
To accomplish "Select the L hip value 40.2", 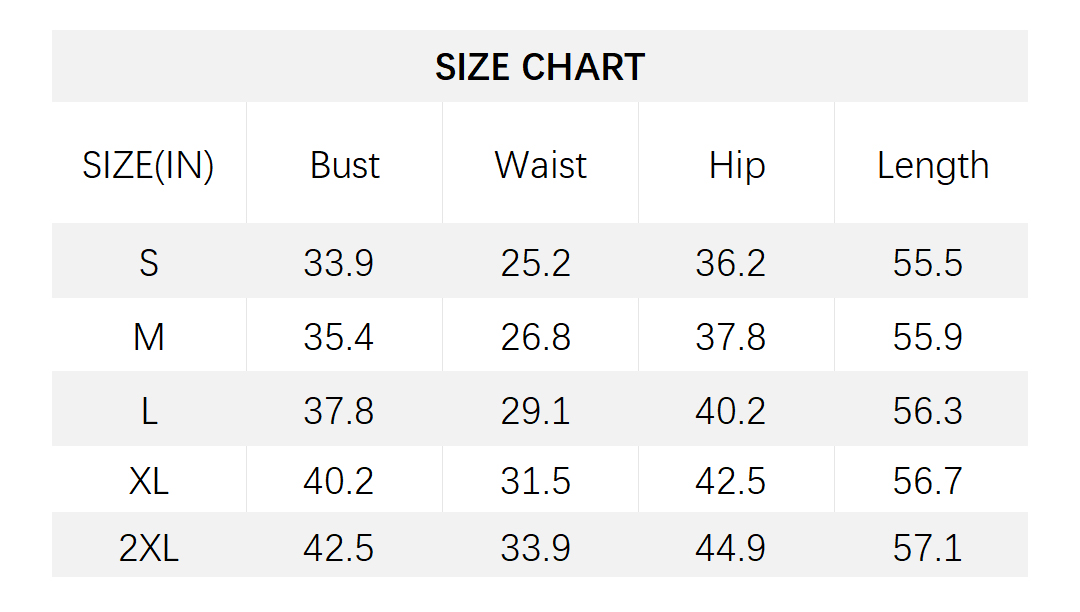I will click(731, 411).
